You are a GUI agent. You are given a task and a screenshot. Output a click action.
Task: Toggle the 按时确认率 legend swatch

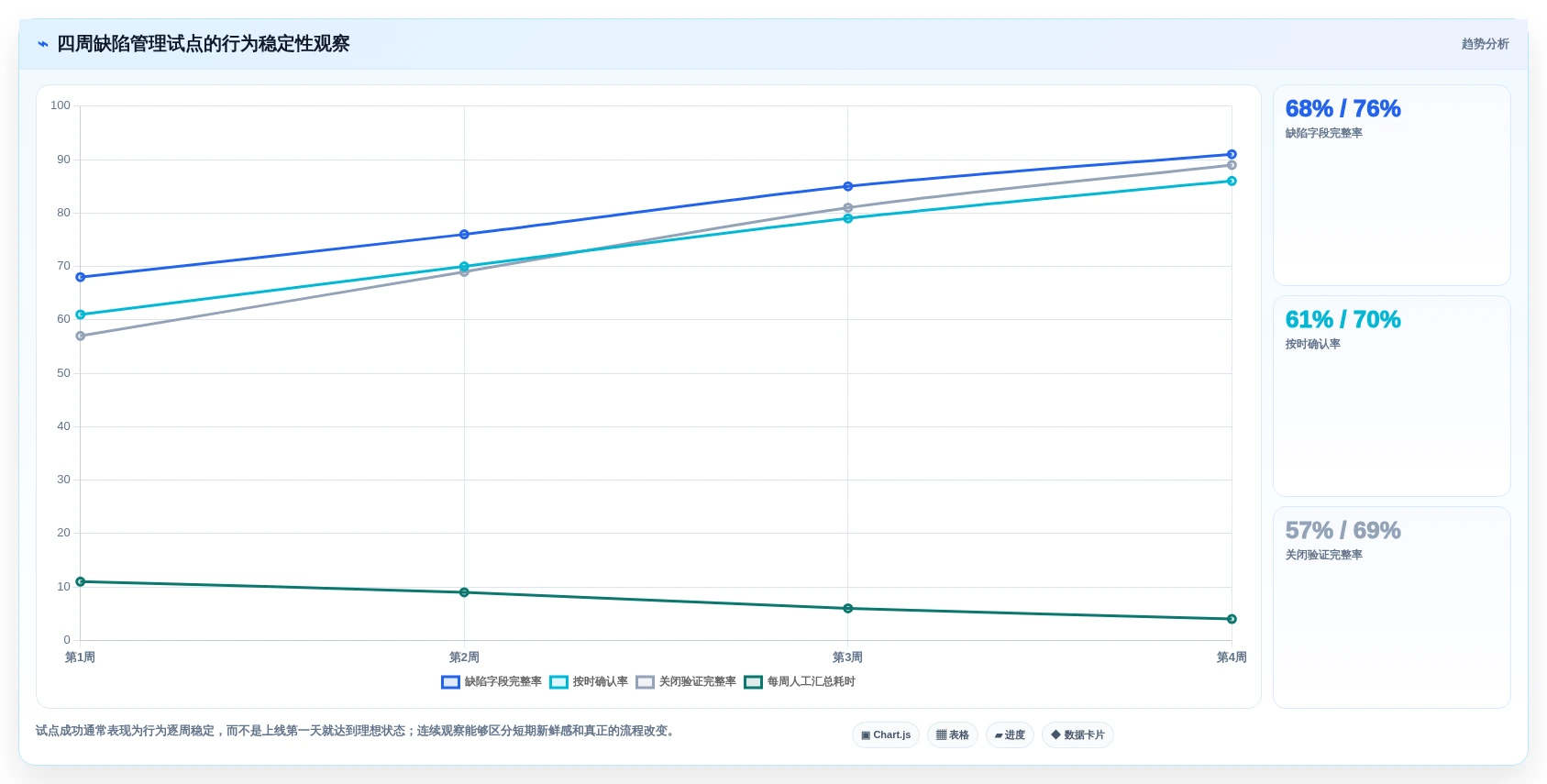(558, 682)
